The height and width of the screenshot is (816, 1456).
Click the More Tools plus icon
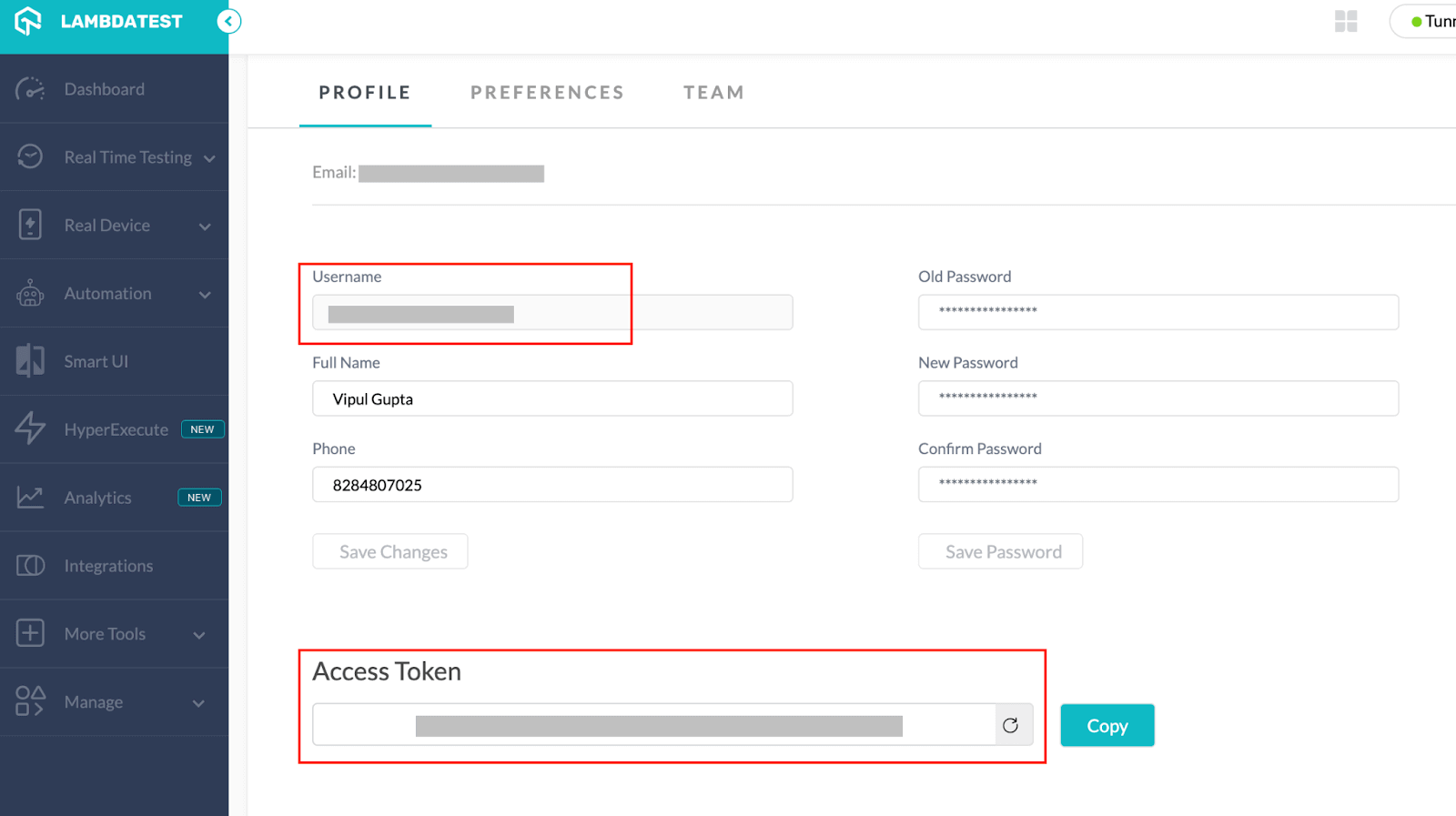click(x=30, y=633)
